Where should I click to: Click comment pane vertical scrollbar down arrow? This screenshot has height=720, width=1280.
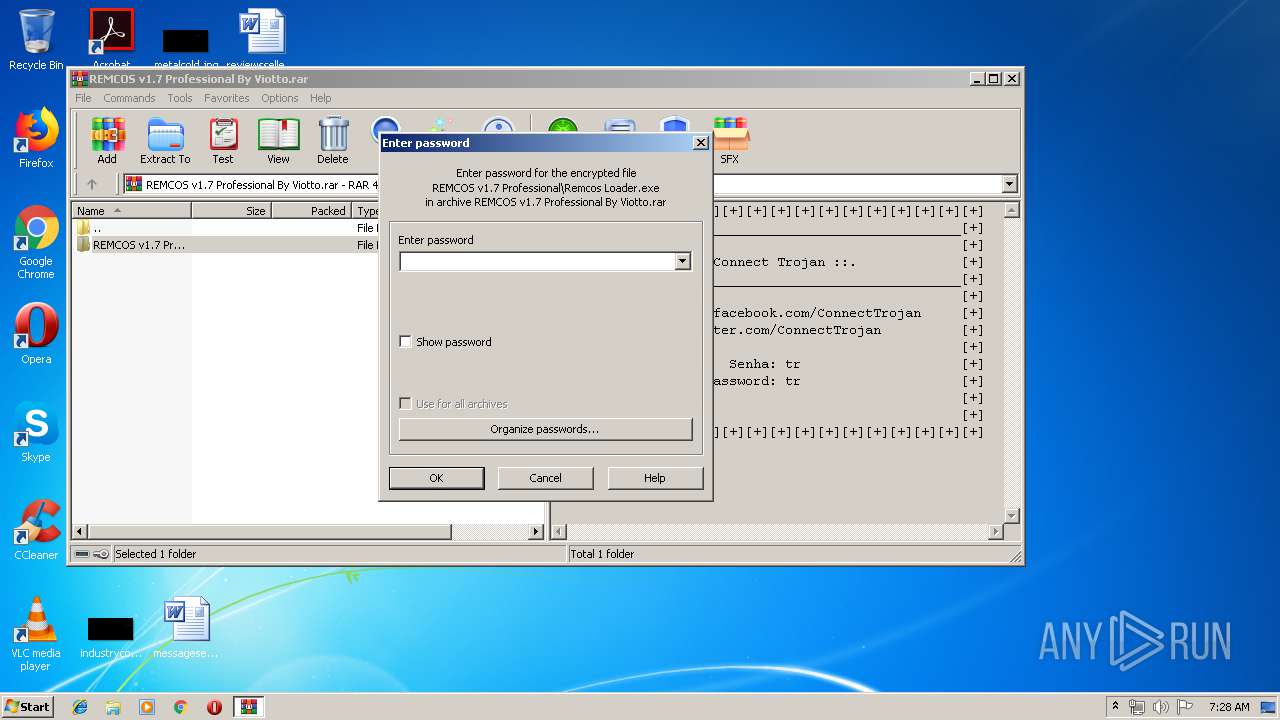pyautogui.click(x=1011, y=515)
